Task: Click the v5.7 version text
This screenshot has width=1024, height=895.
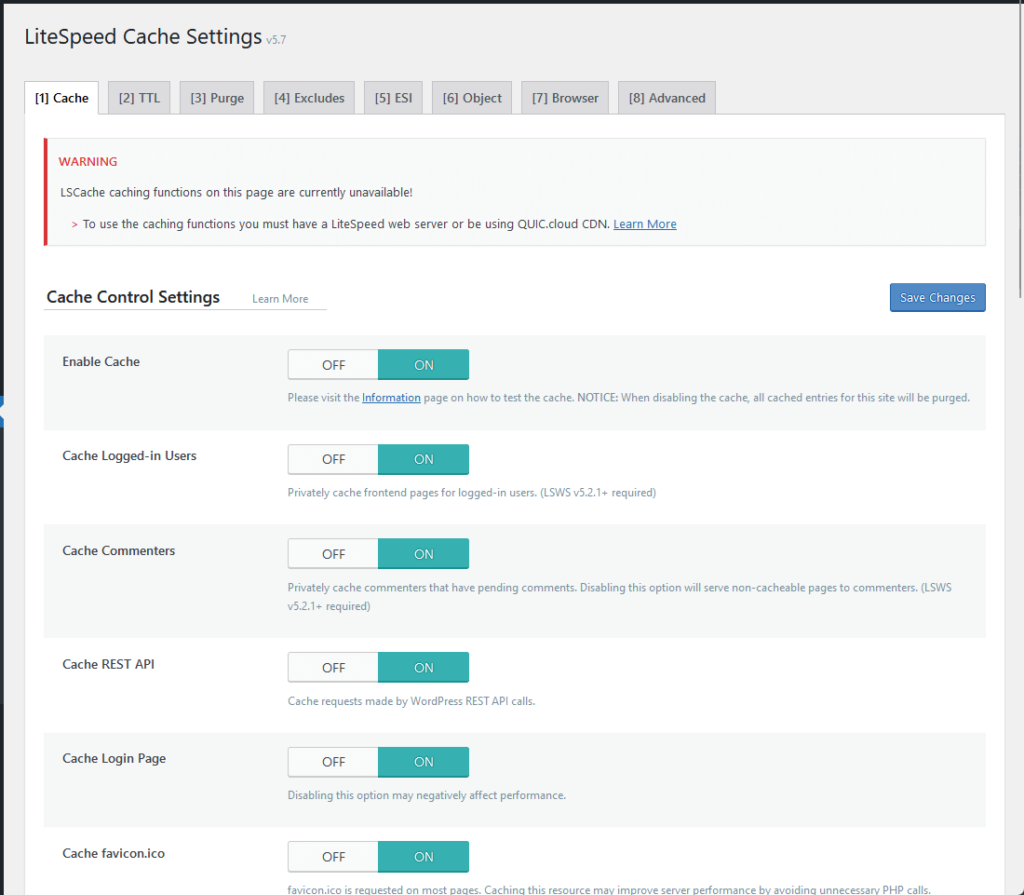Action: (276, 40)
